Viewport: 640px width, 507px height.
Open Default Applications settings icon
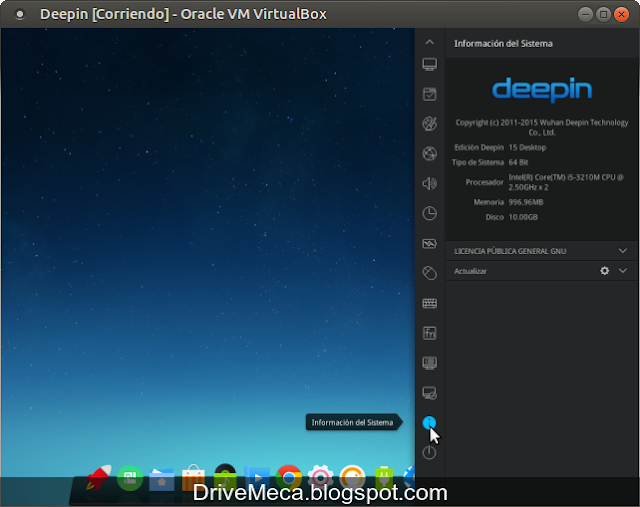[429, 94]
